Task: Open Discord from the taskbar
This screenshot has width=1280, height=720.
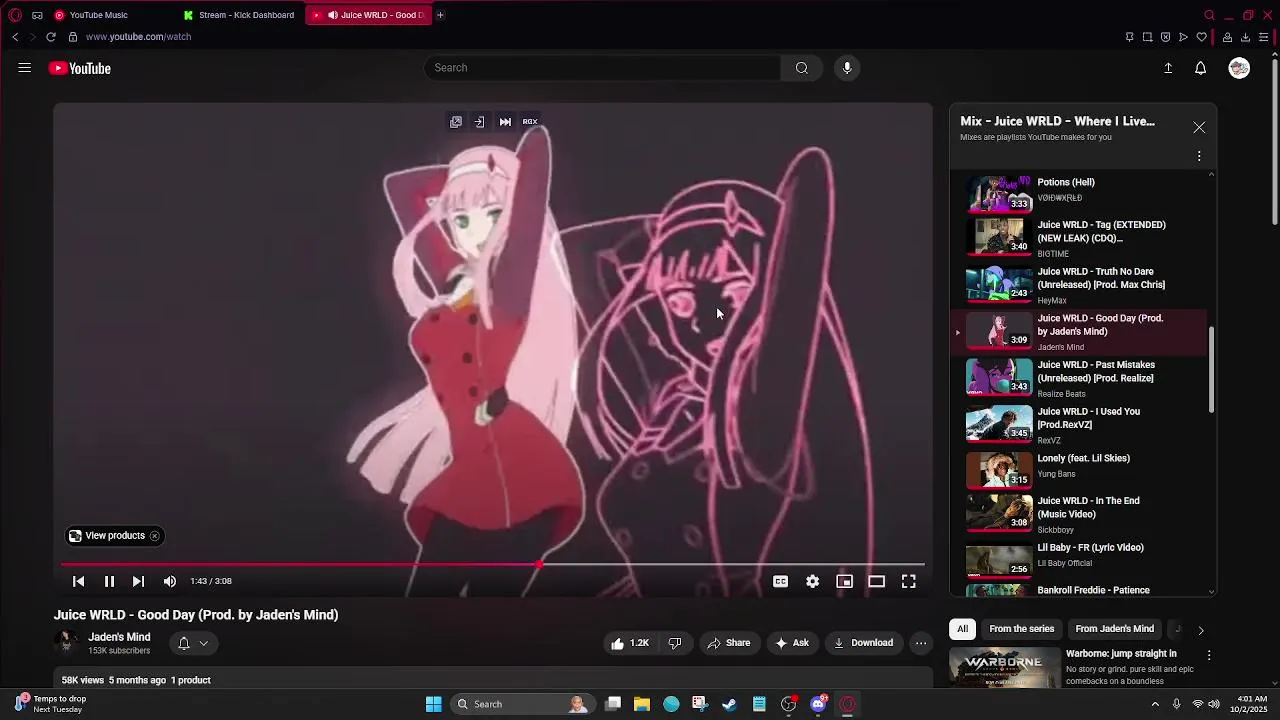Action: (x=818, y=704)
